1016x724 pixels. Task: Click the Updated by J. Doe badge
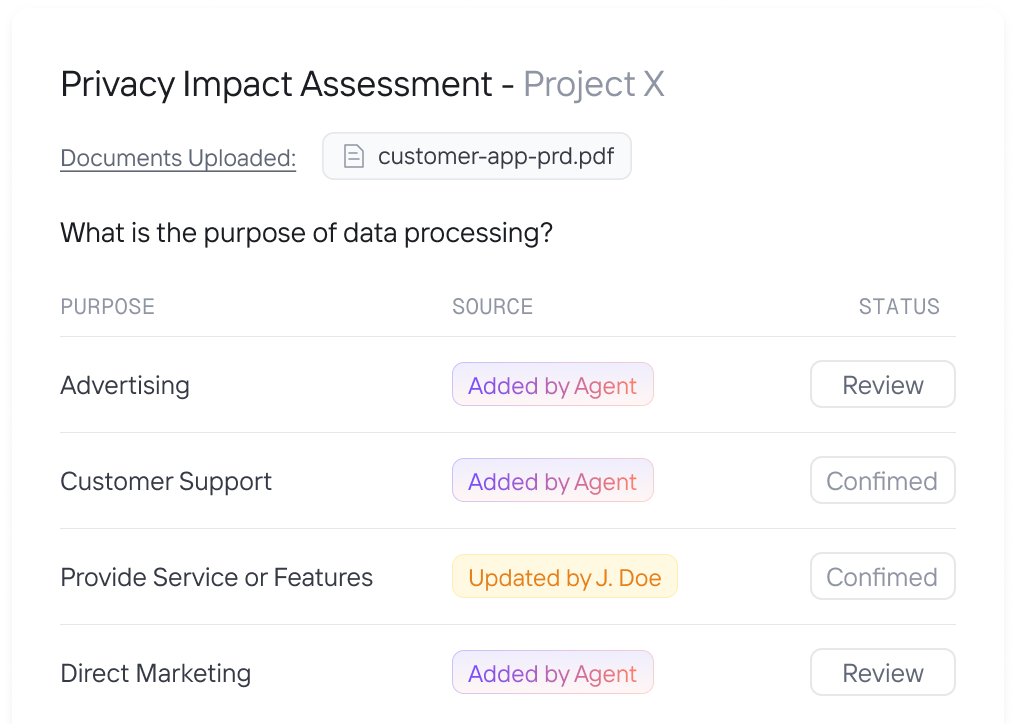pos(564,577)
